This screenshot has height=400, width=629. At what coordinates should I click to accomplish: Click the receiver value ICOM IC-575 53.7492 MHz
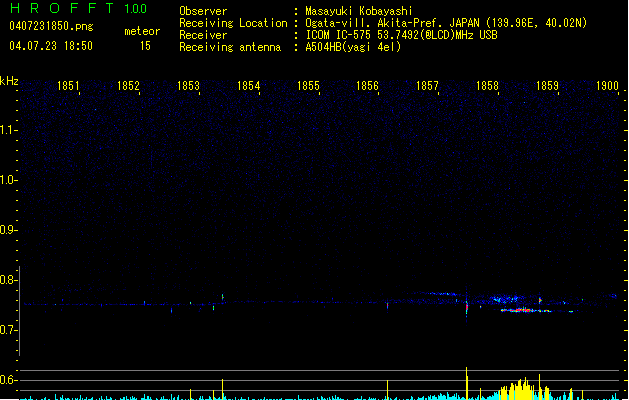[401, 35]
